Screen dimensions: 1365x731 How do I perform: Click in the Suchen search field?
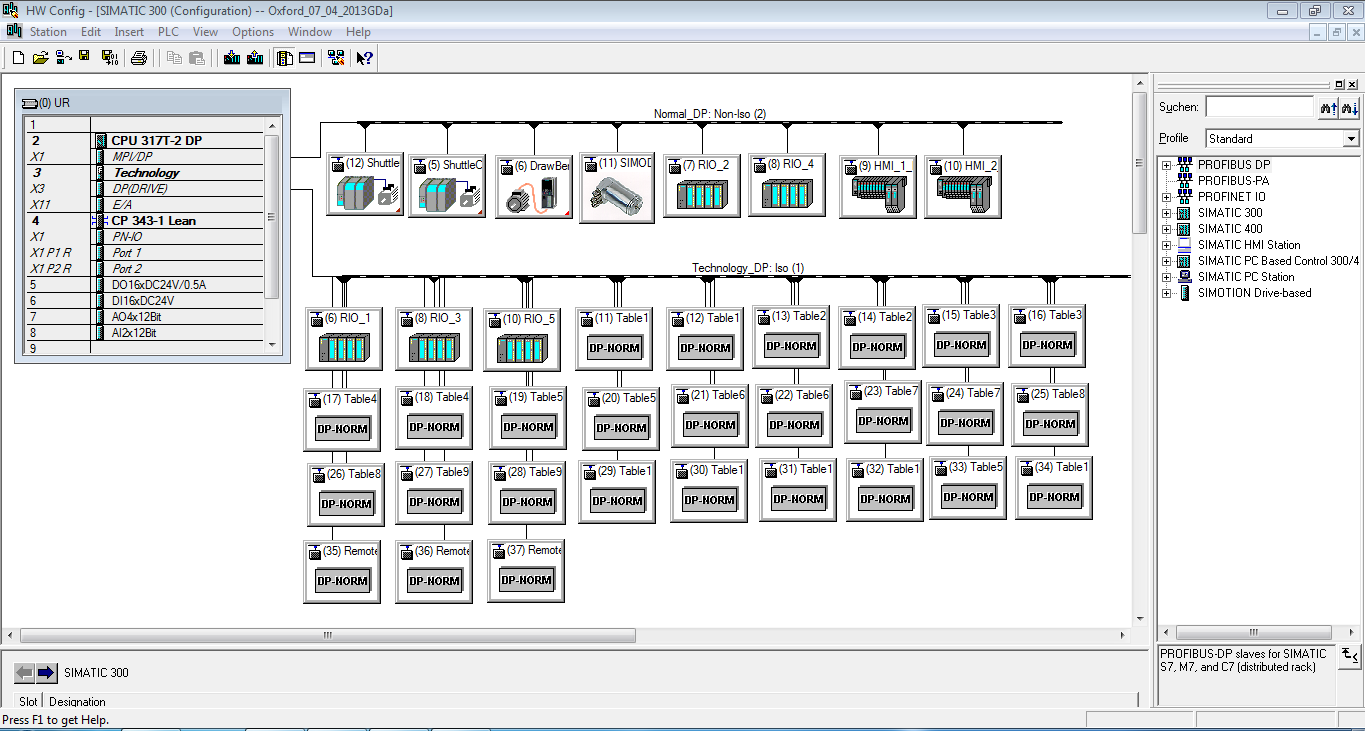click(x=1259, y=107)
